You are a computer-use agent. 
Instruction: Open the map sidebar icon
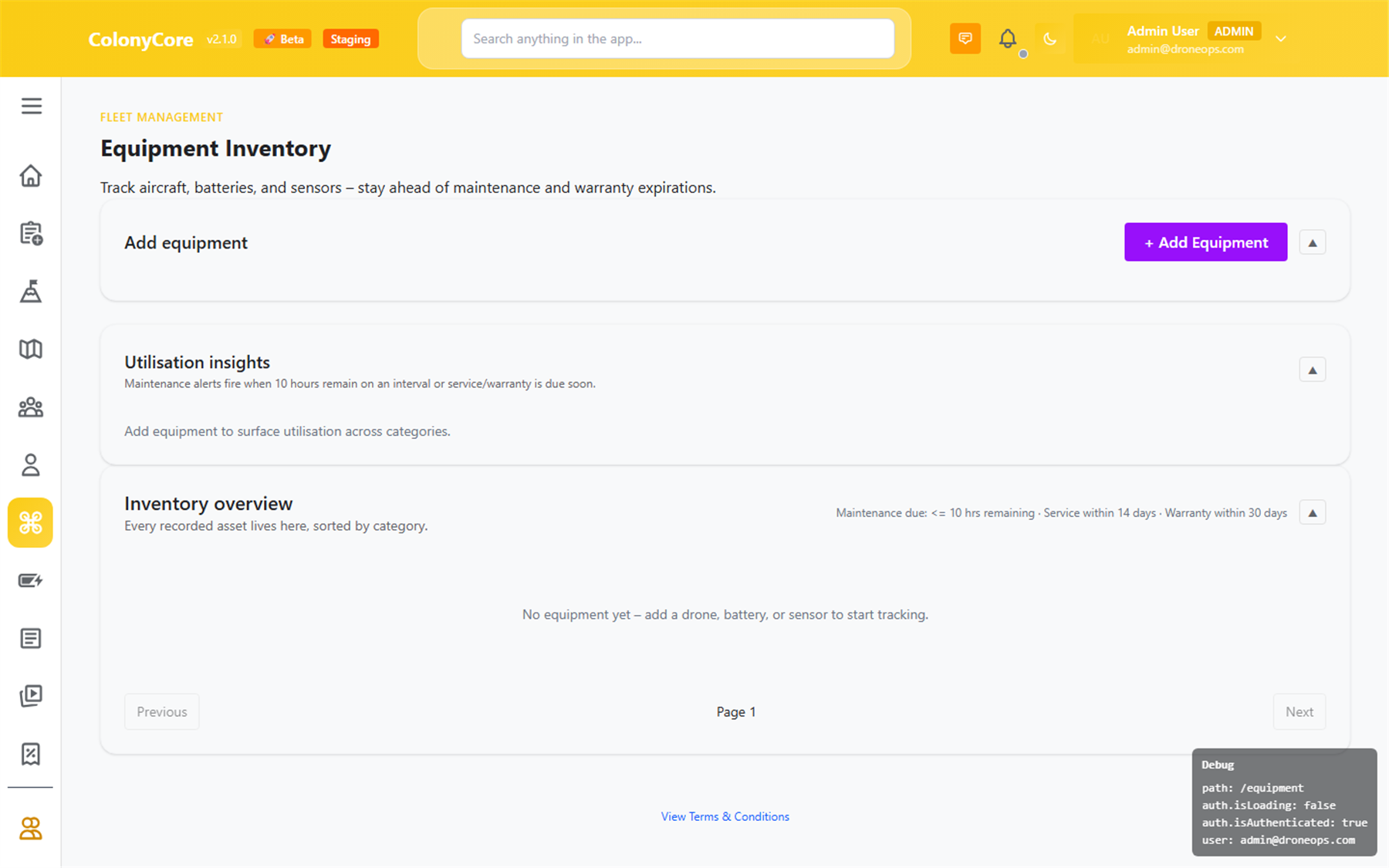click(31, 349)
